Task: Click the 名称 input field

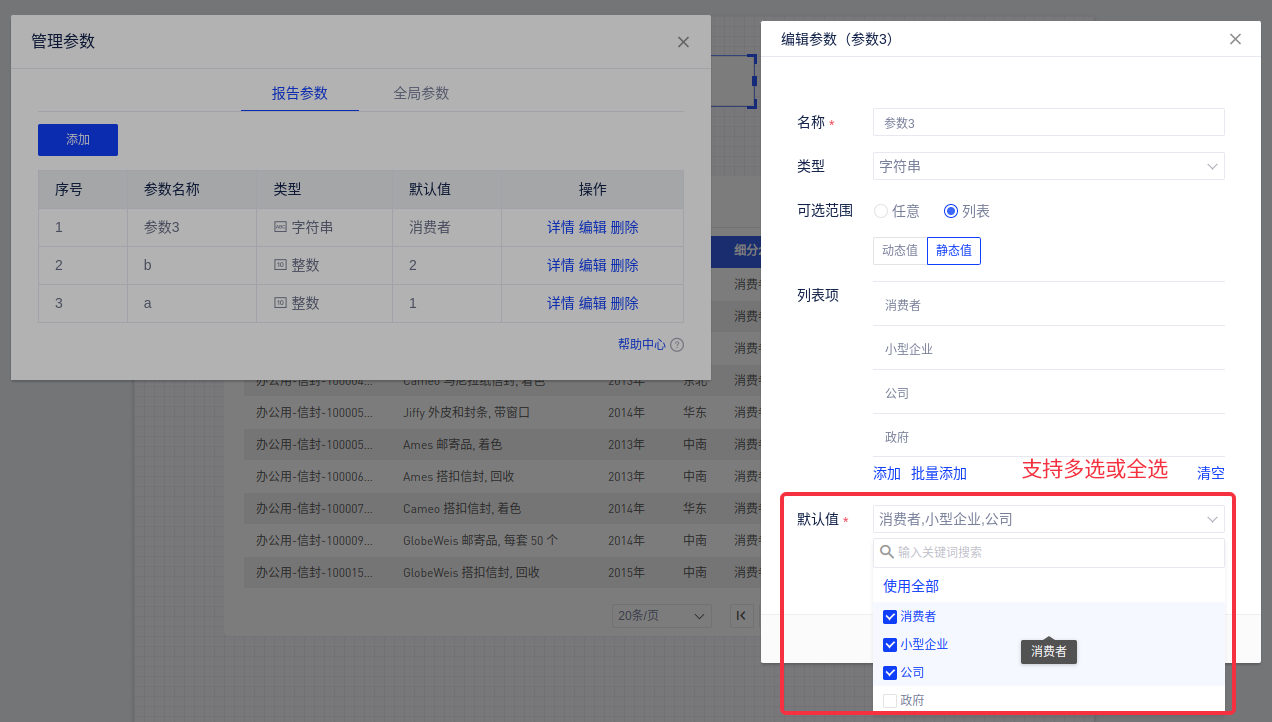Action: click(1048, 123)
